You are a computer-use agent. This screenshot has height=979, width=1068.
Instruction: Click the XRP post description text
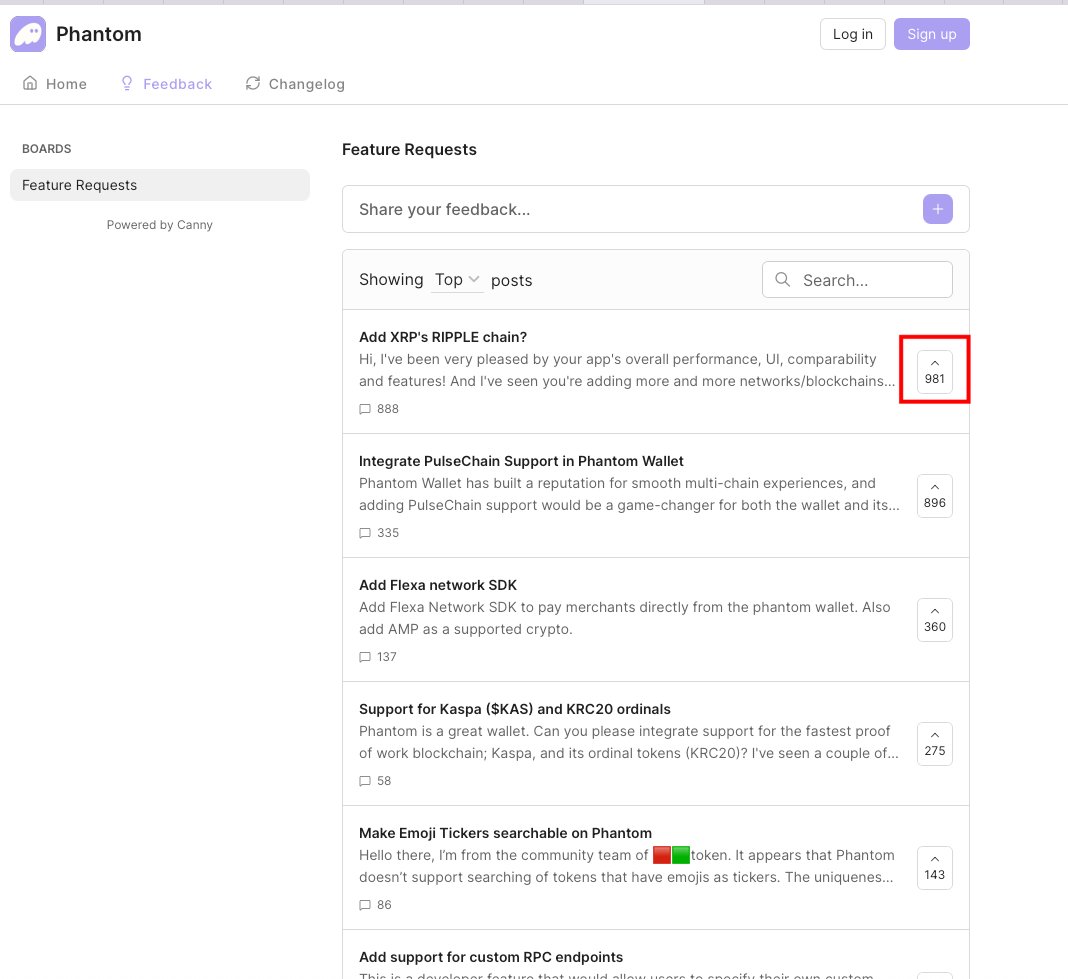pyautogui.click(x=627, y=370)
